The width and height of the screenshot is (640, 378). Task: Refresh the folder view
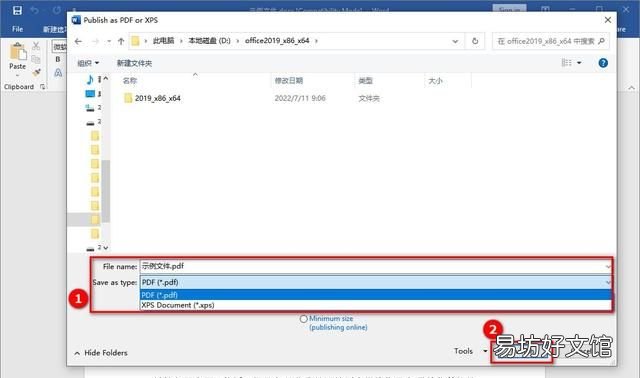click(475, 41)
